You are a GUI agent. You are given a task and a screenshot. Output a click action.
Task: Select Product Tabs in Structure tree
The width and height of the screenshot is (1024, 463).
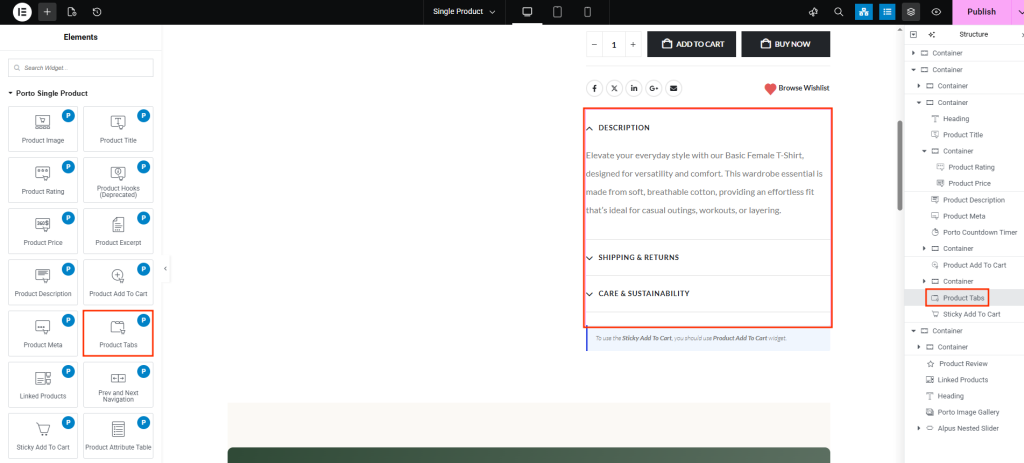(x=963, y=298)
